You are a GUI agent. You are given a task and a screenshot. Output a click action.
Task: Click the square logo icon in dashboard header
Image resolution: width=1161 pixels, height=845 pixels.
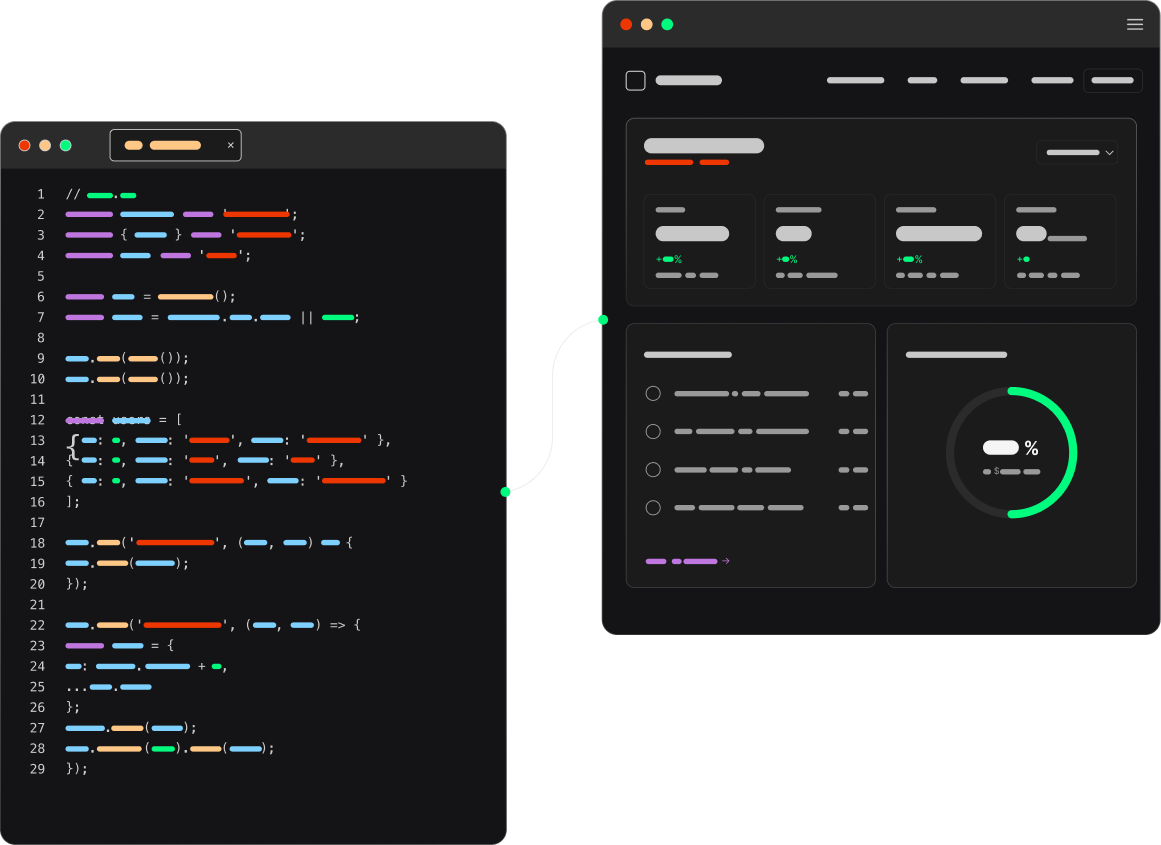635,81
